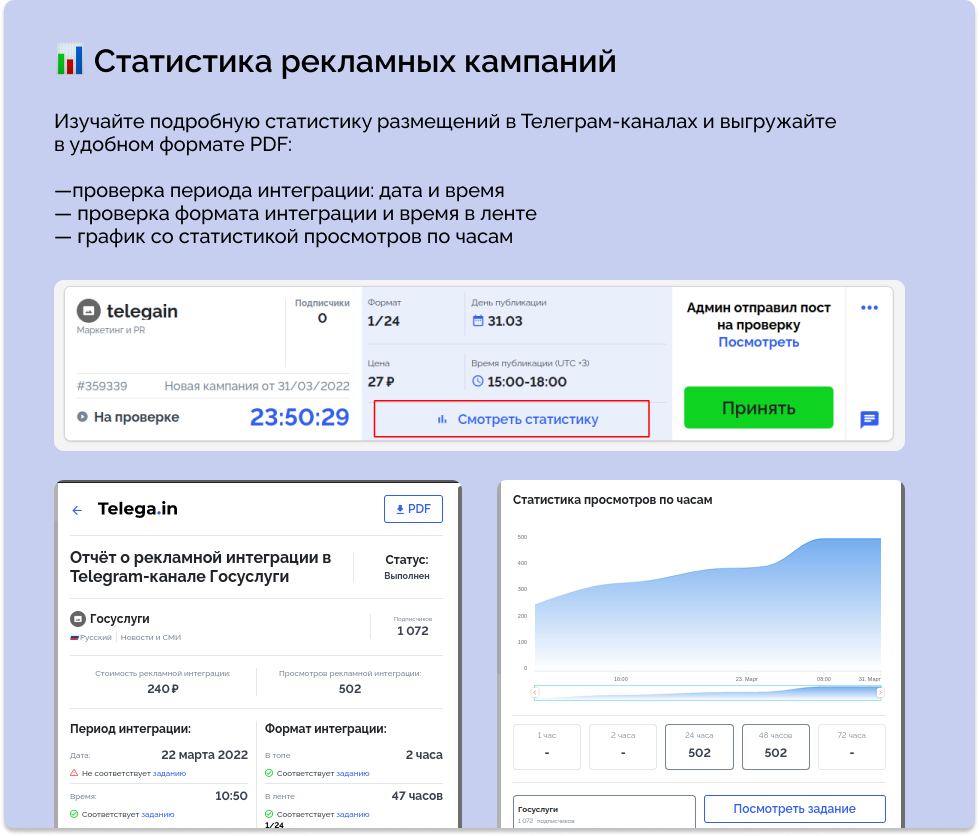Click the bar chart icon in statistics button
The width and height of the screenshot is (979, 836).
tap(442, 419)
